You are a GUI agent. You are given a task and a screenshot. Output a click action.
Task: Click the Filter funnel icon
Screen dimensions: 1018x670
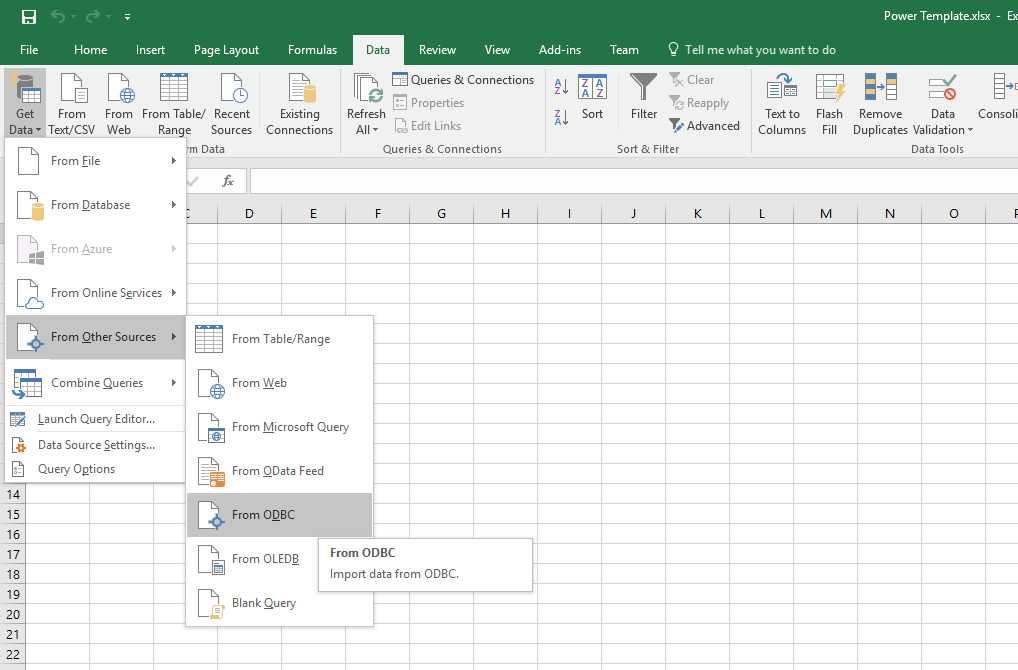[644, 90]
